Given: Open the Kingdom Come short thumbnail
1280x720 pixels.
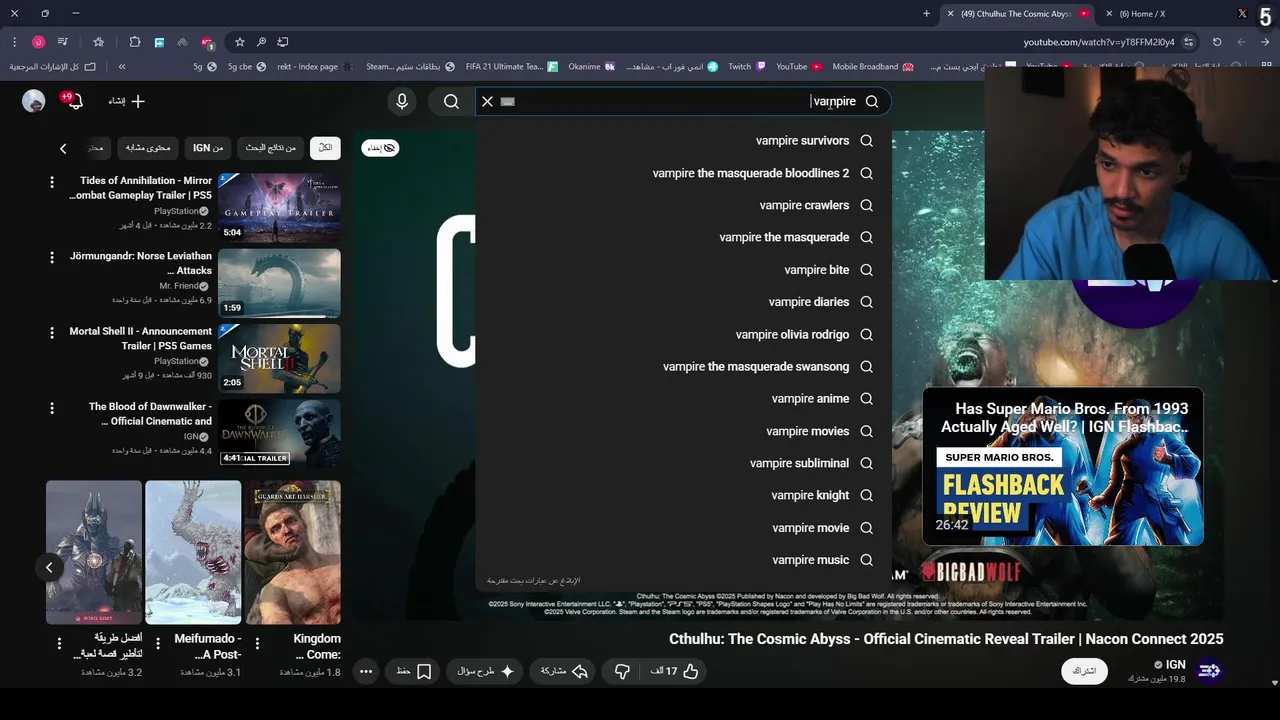Looking at the screenshot, I should [x=293, y=552].
